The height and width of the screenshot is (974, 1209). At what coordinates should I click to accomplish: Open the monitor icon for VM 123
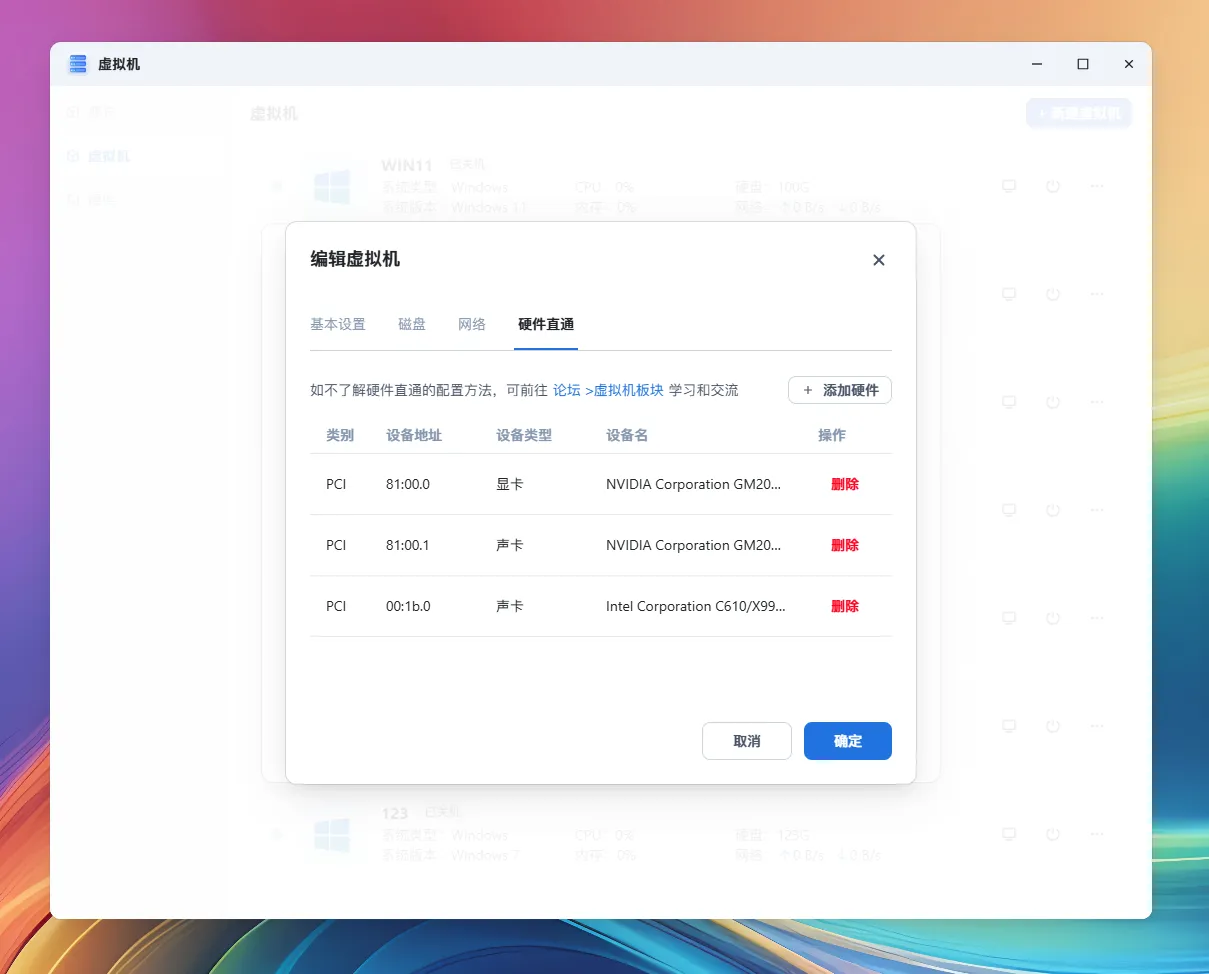tap(1009, 834)
